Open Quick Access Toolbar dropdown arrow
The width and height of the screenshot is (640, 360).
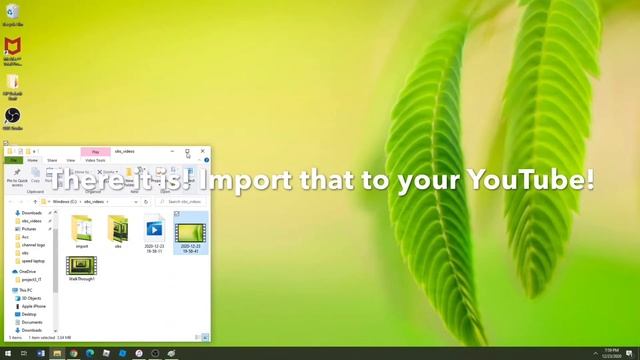34,151
